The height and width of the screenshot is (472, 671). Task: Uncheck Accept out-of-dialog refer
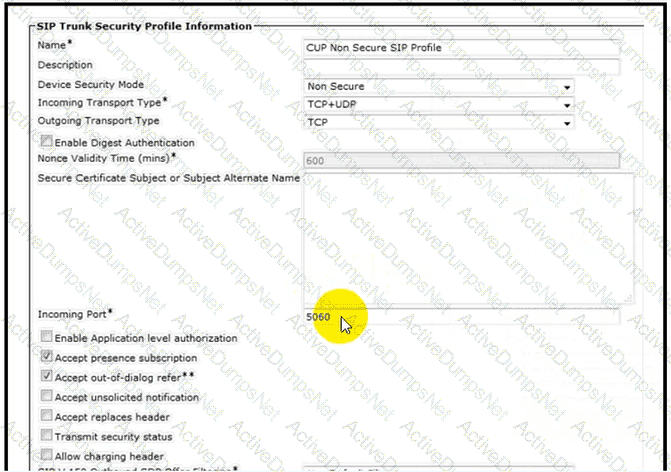(46, 377)
